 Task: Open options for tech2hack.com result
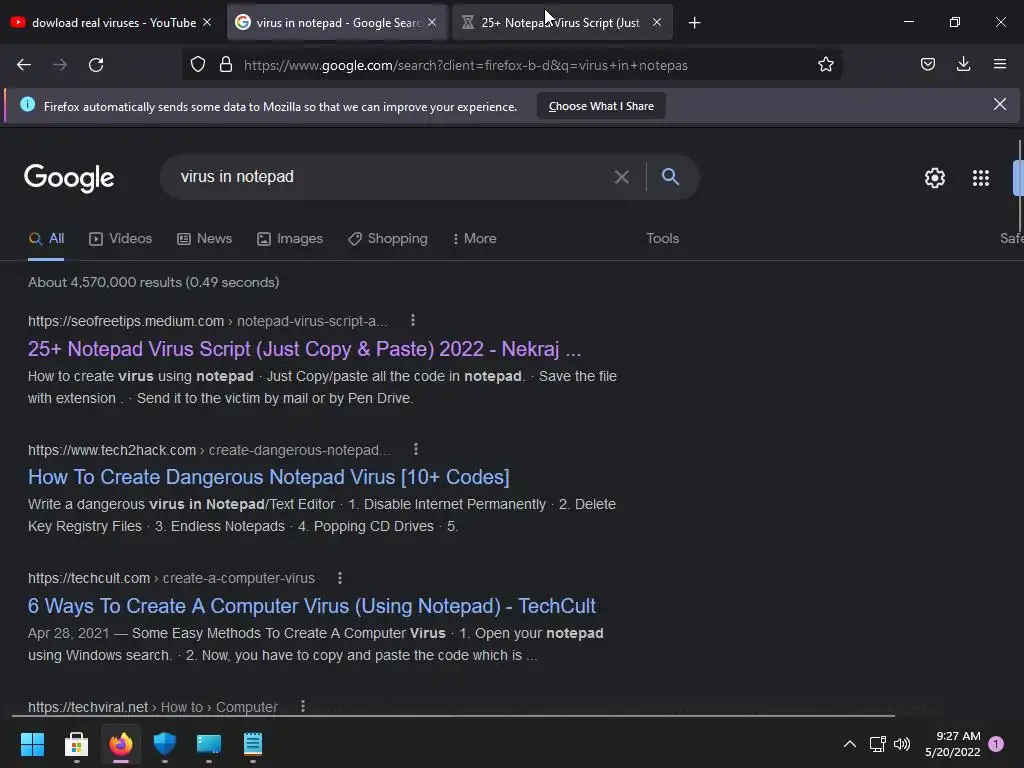pyautogui.click(x=416, y=449)
